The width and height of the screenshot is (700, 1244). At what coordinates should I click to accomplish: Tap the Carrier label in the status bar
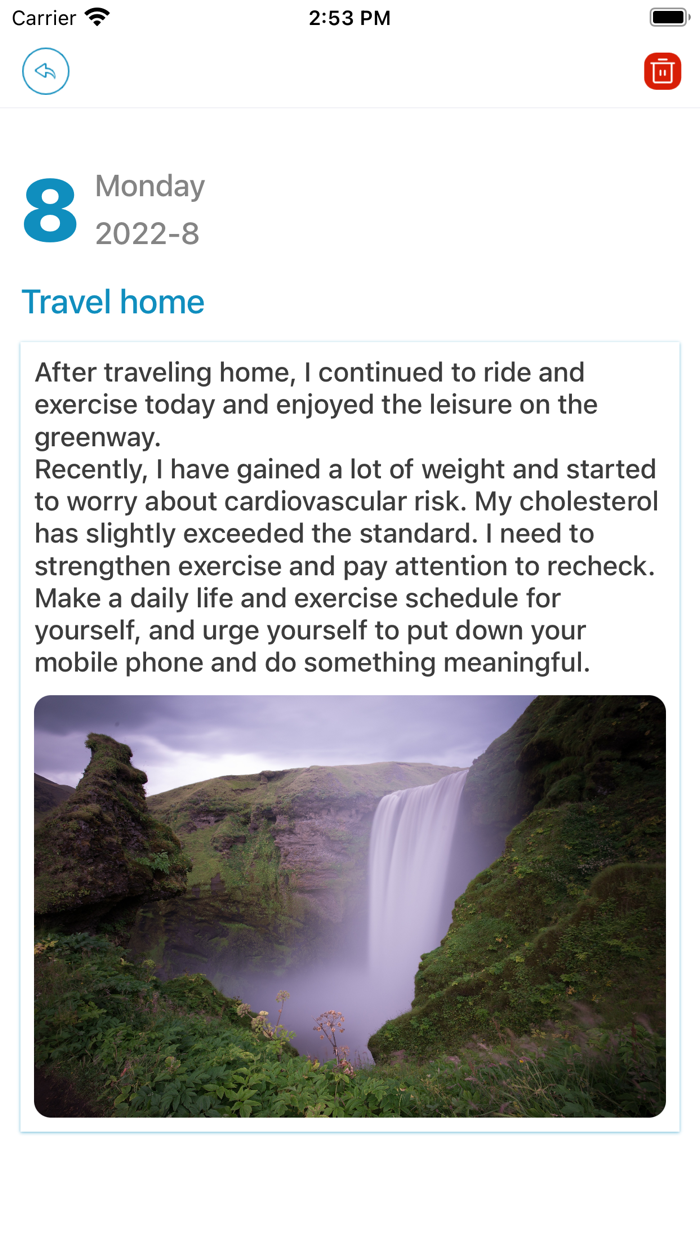[44, 18]
